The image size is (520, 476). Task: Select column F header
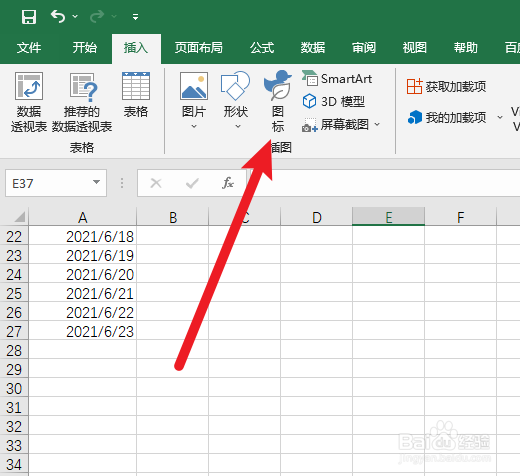(x=461, y=217)
